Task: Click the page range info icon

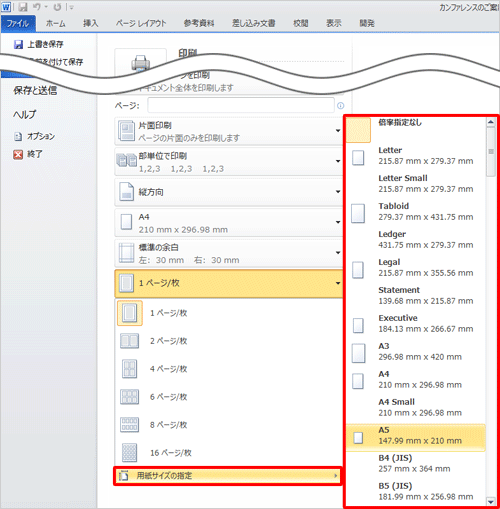Action: click(340, 106)
